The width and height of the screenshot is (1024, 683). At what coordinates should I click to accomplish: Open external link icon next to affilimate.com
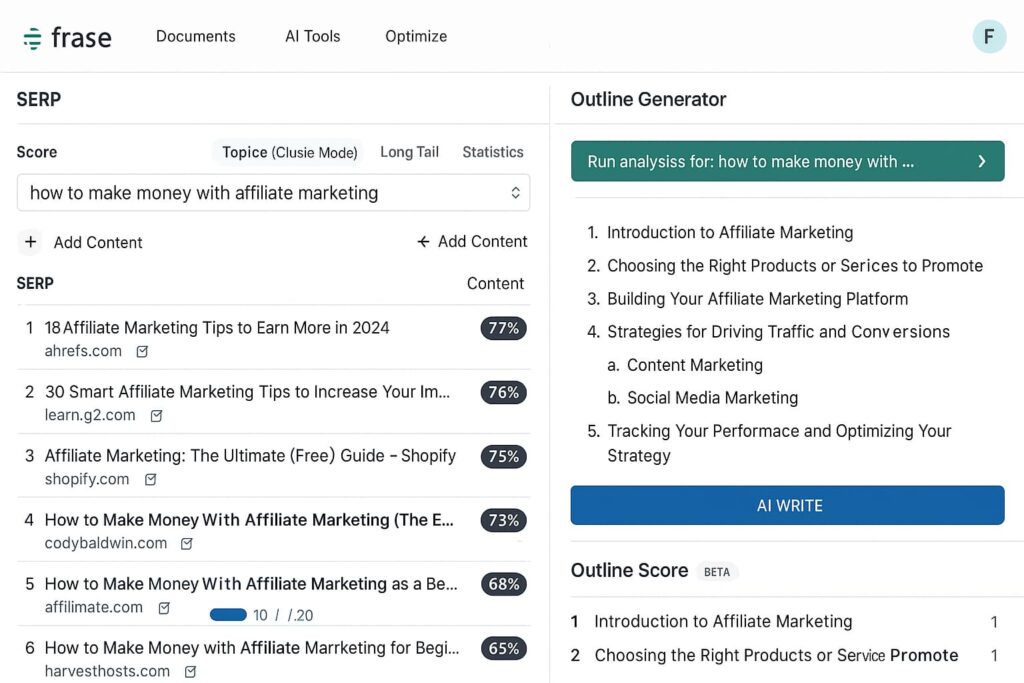click(x=165, y=607)
